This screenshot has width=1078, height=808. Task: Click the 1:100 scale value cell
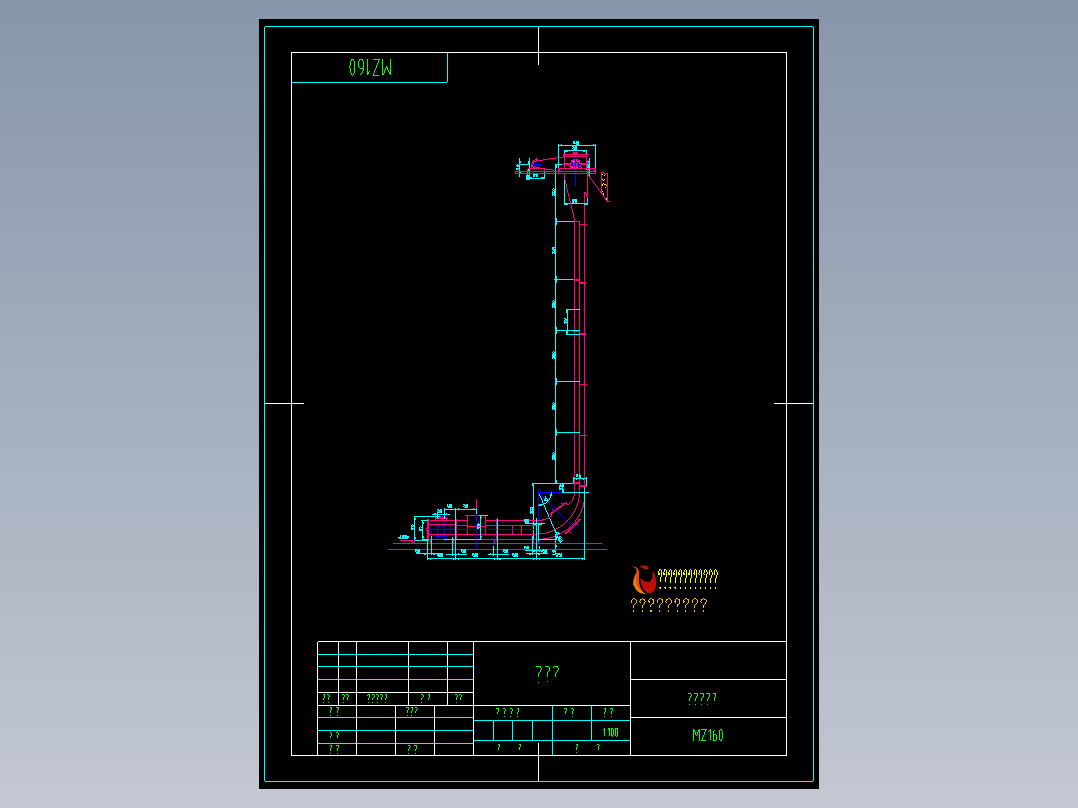pos(610,732)
